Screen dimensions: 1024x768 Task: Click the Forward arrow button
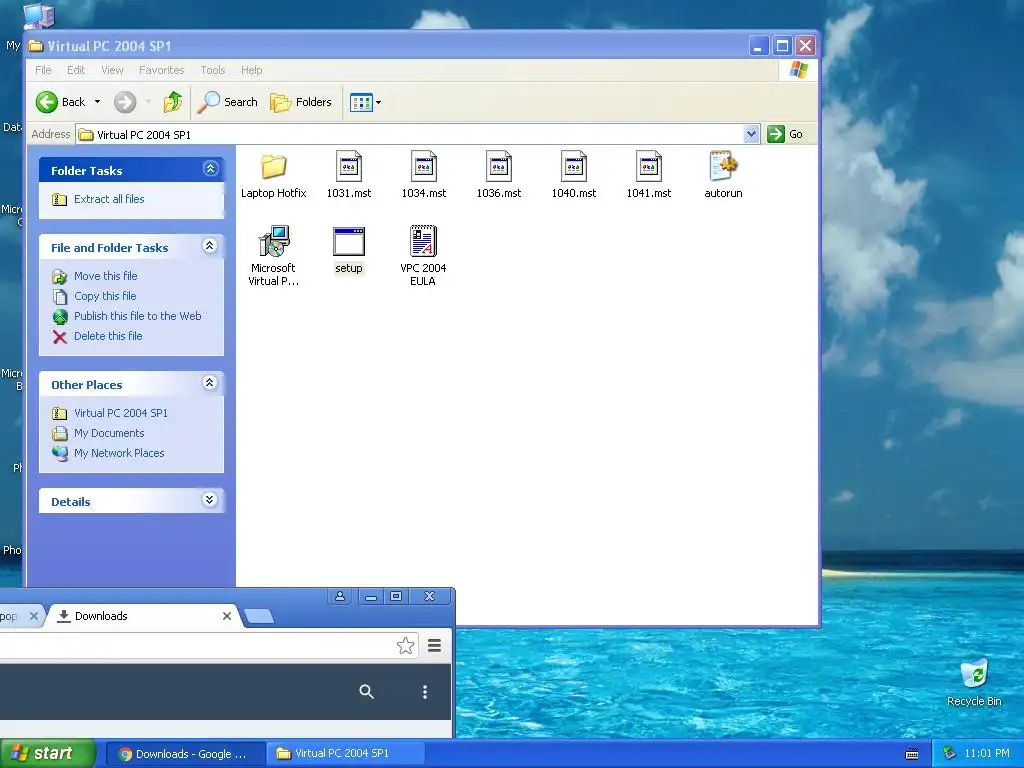pos(125,102)
